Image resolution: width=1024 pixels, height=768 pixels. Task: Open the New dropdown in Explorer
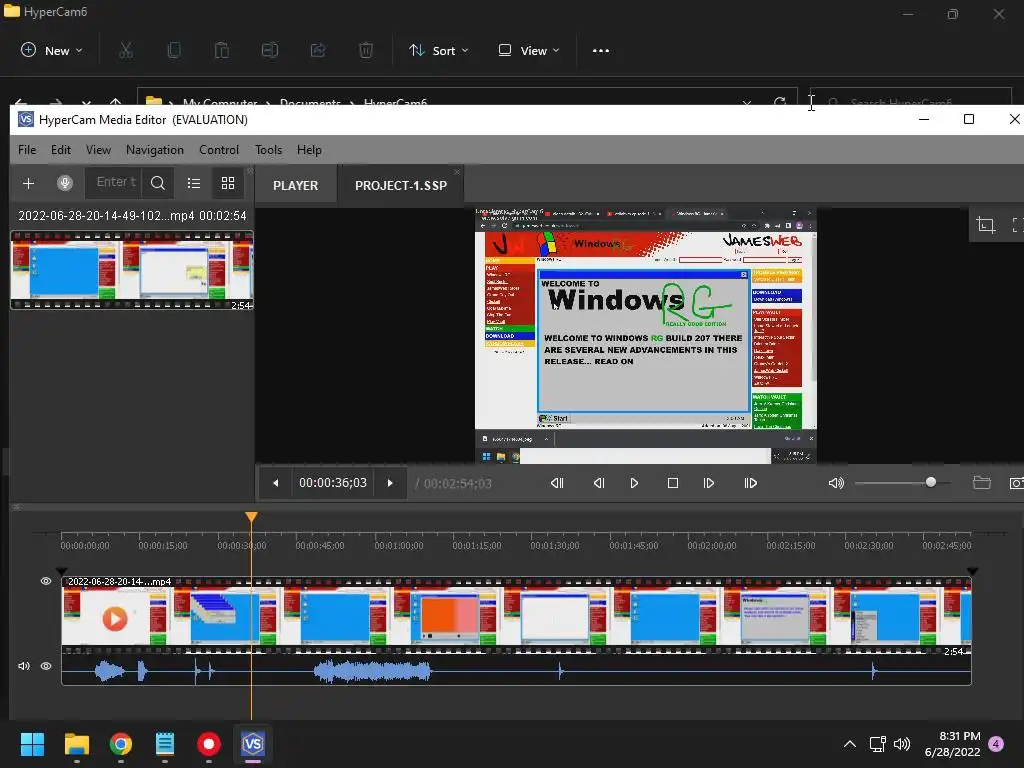point(52,50)
